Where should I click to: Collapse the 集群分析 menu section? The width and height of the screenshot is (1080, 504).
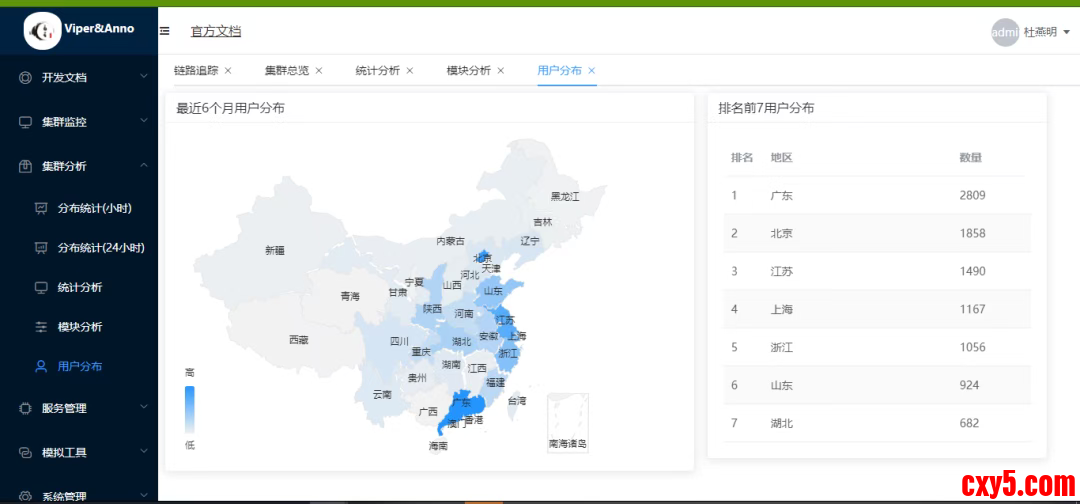[144, 166]
